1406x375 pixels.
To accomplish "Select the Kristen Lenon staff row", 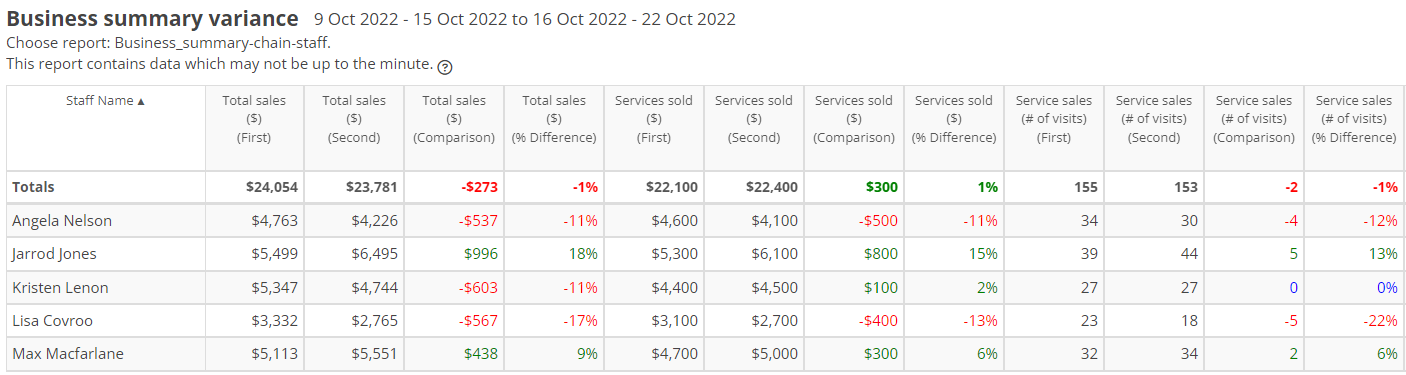I will (x=705, y=288).
